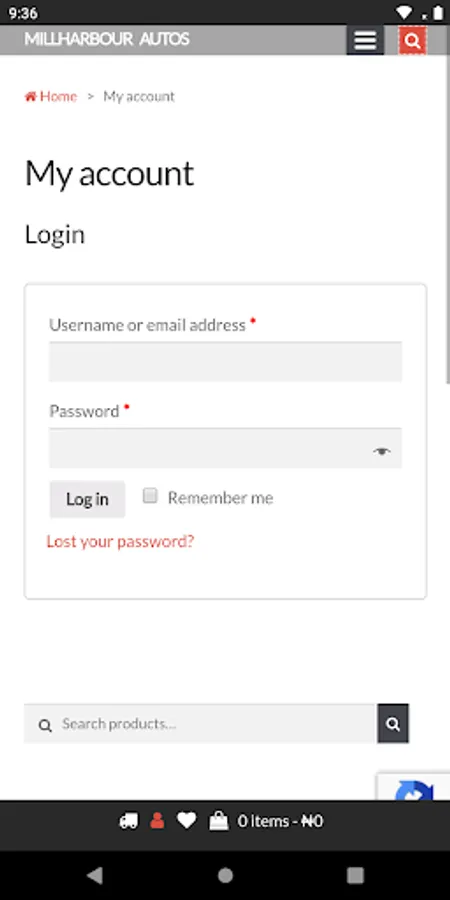Image resolution: width=450 pixels, height=900 pixels.
Task: Click the Log in button
Action: point(87,499)
